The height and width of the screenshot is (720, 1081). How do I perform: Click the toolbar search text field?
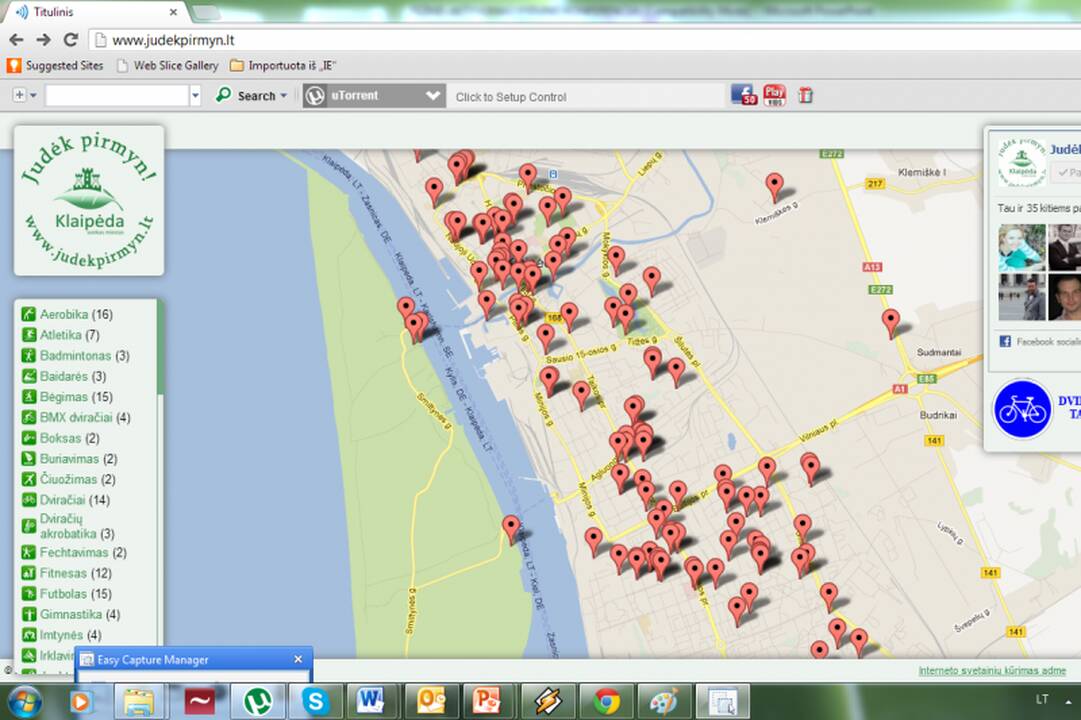click(117, 95)
